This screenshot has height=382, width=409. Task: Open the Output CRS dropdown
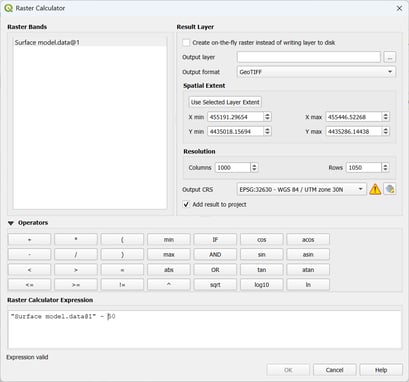(301, 189)
